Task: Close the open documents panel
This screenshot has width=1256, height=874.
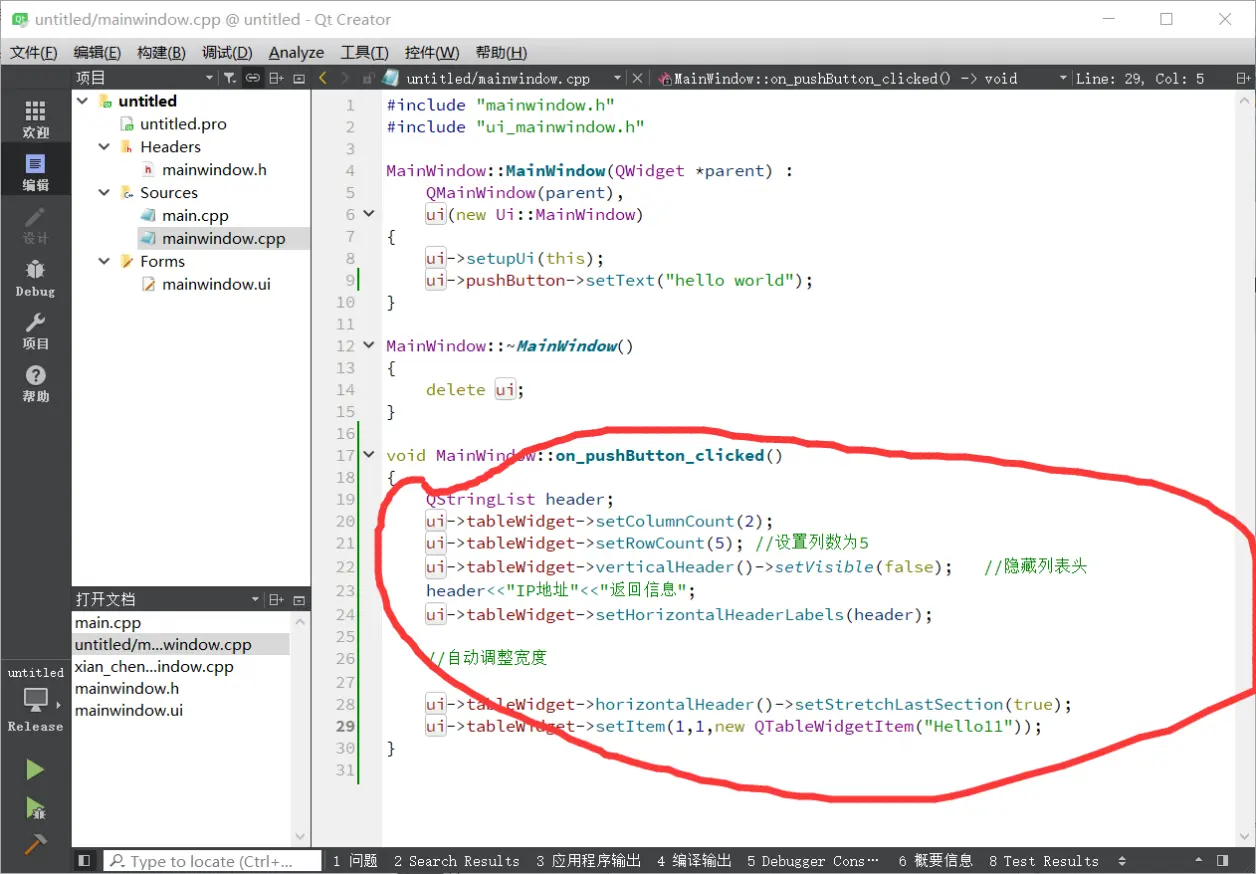Action: coord(298,600)
